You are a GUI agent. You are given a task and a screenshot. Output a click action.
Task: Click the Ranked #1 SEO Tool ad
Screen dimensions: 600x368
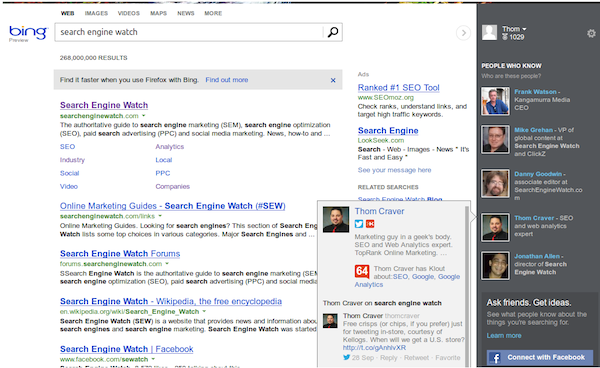point(398,88)
